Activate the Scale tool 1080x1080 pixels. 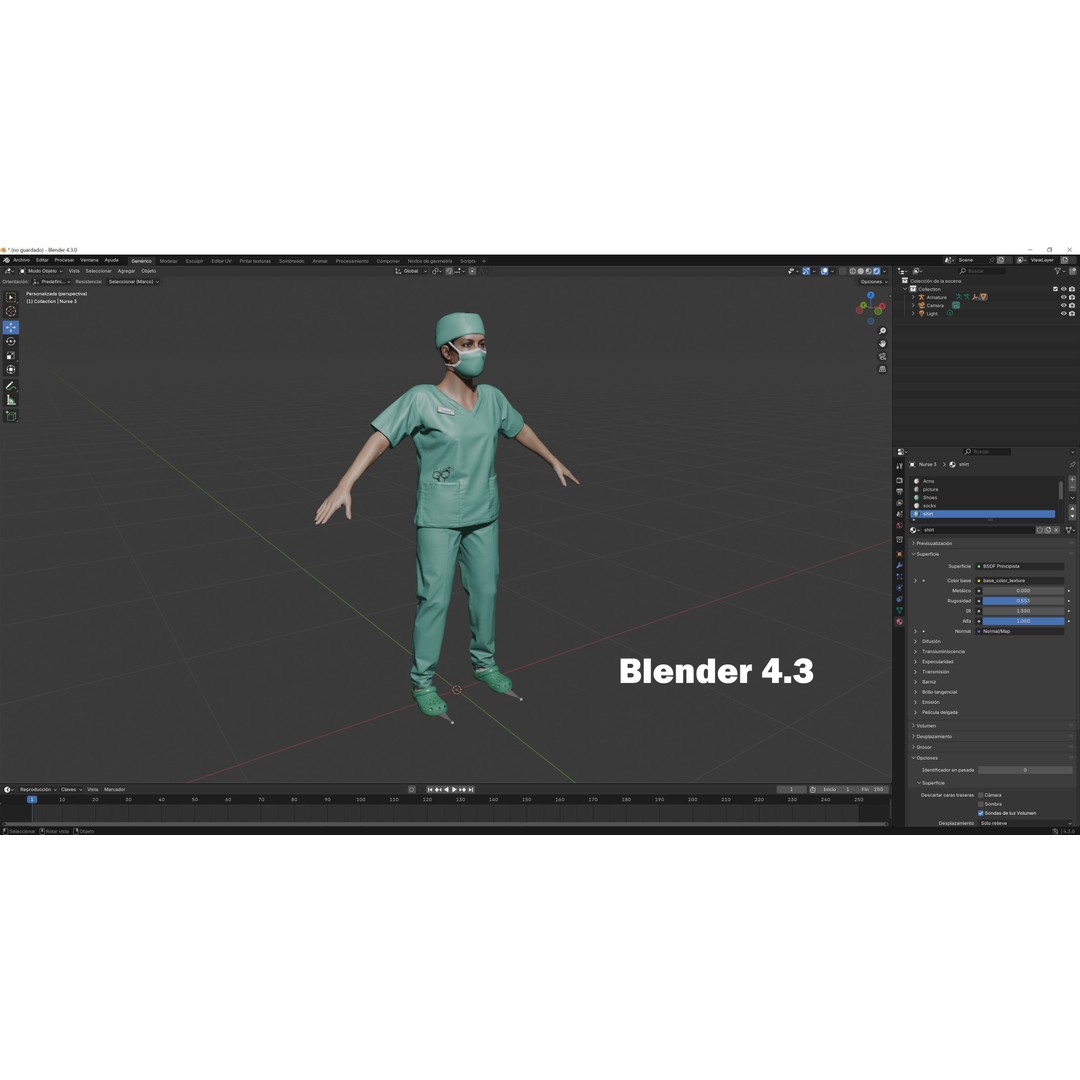pos(10,355)
